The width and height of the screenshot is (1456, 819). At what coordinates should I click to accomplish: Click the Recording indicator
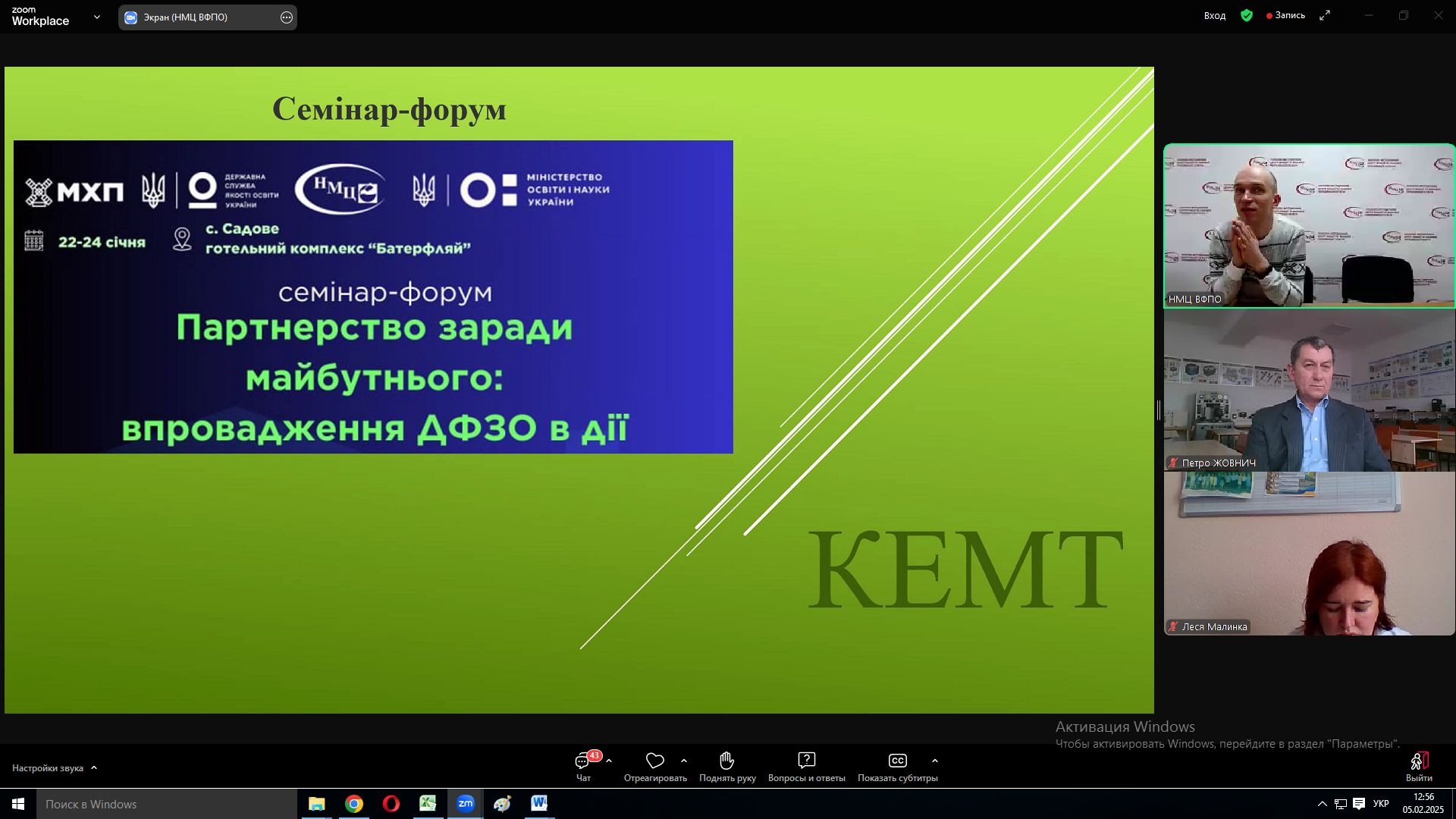(x=1285, y=15)
